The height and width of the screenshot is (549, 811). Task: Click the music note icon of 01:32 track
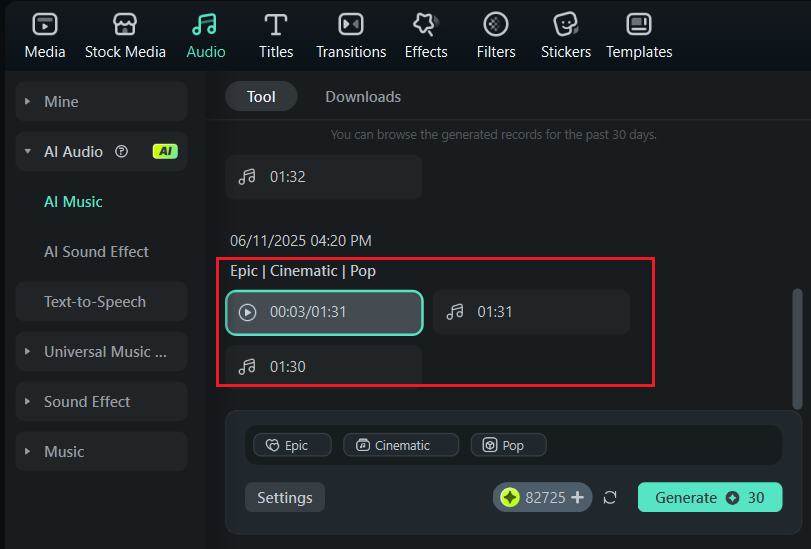247,177
